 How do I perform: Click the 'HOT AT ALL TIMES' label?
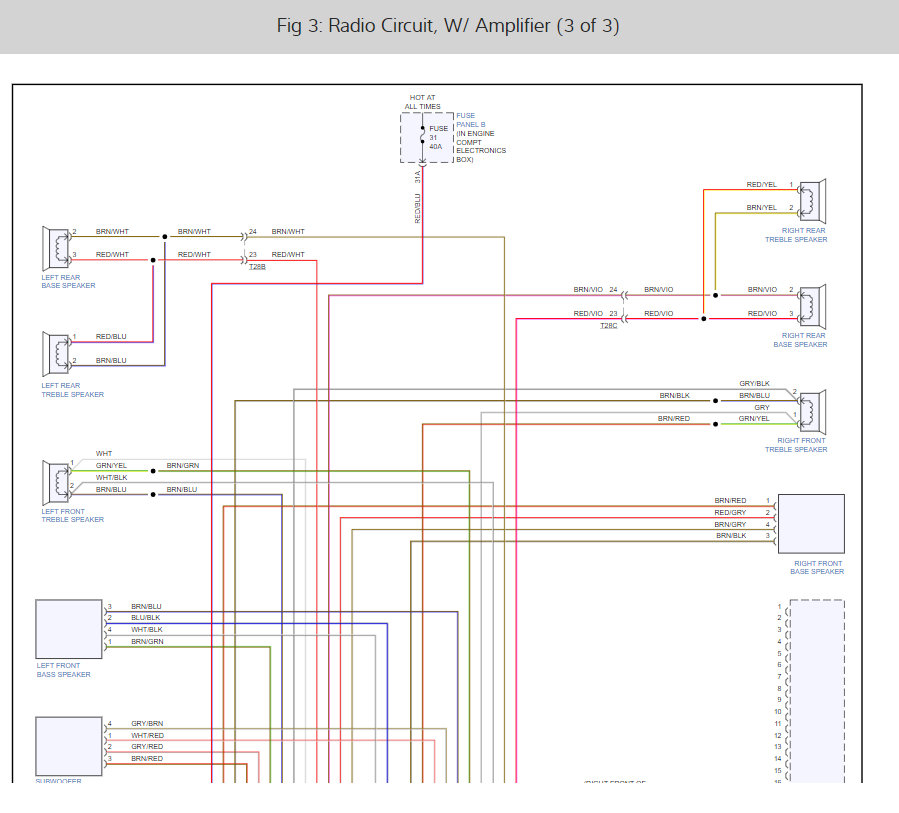pyautogui.click(x=423, y=102)
